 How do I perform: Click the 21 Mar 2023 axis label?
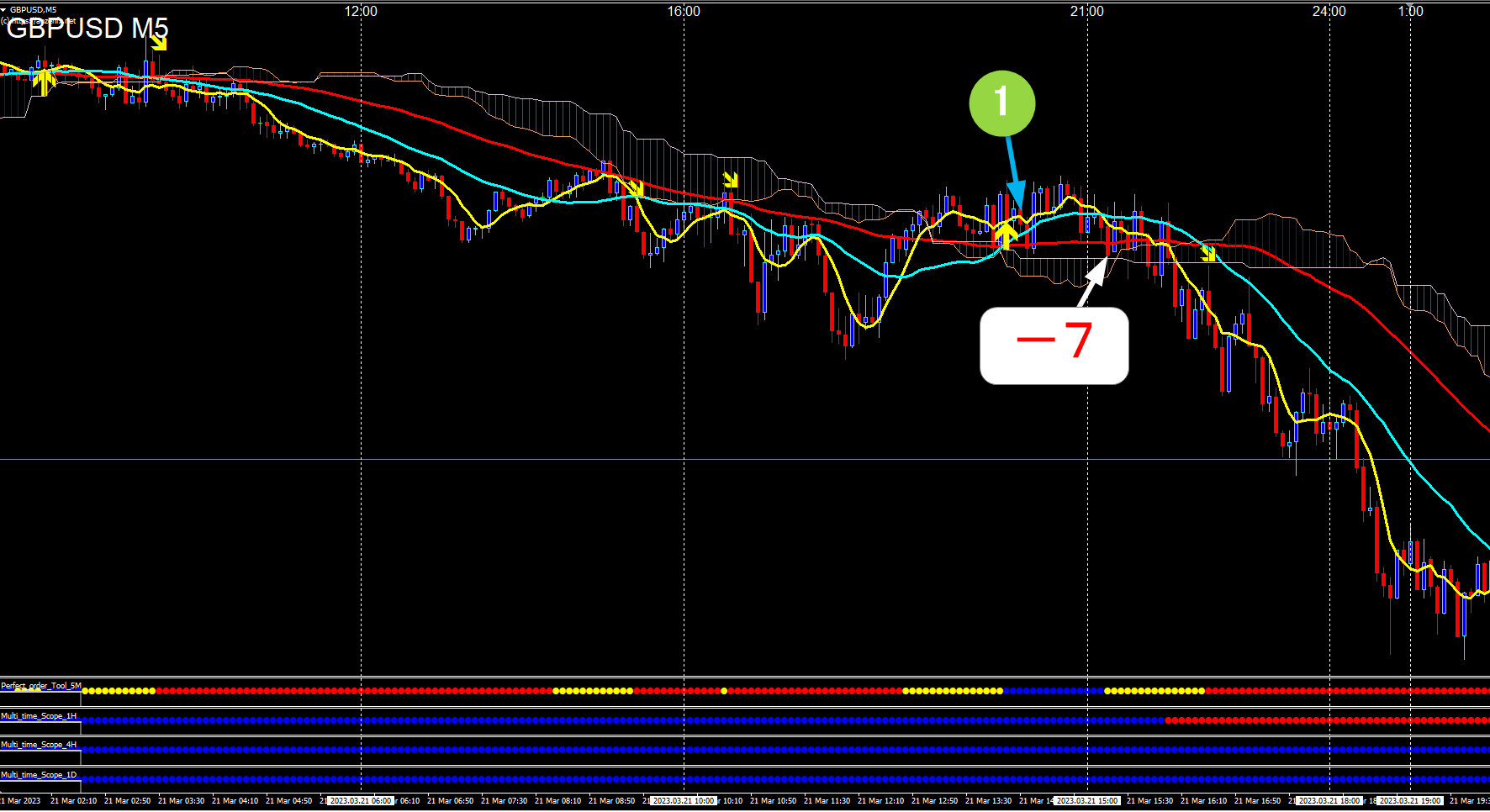pyautogui.click(x=20, y=801)
